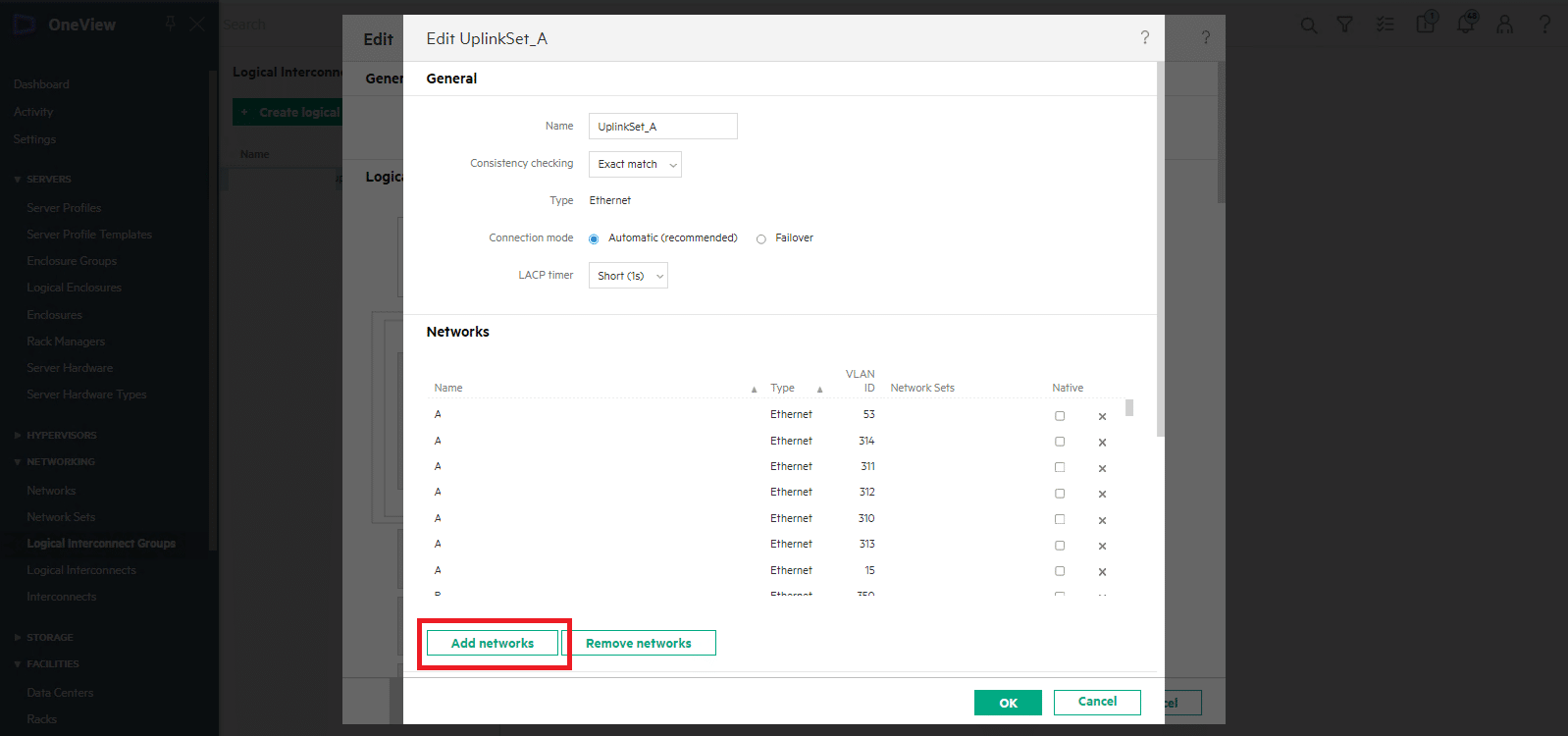Select Automatic (recommended) connection mode
Screen dimensions: 1568x736
594,238
